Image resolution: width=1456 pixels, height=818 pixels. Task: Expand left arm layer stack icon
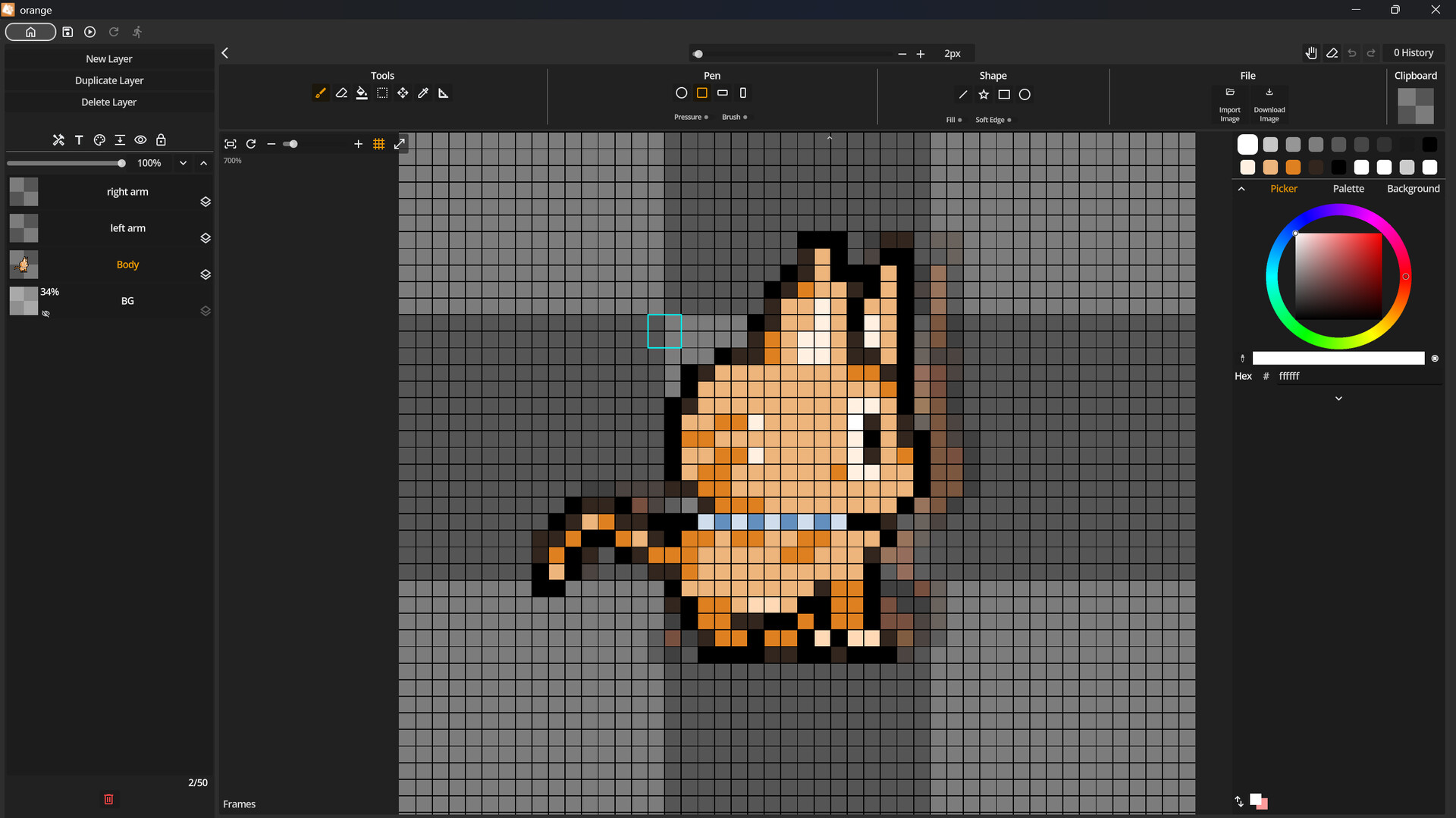206,238
